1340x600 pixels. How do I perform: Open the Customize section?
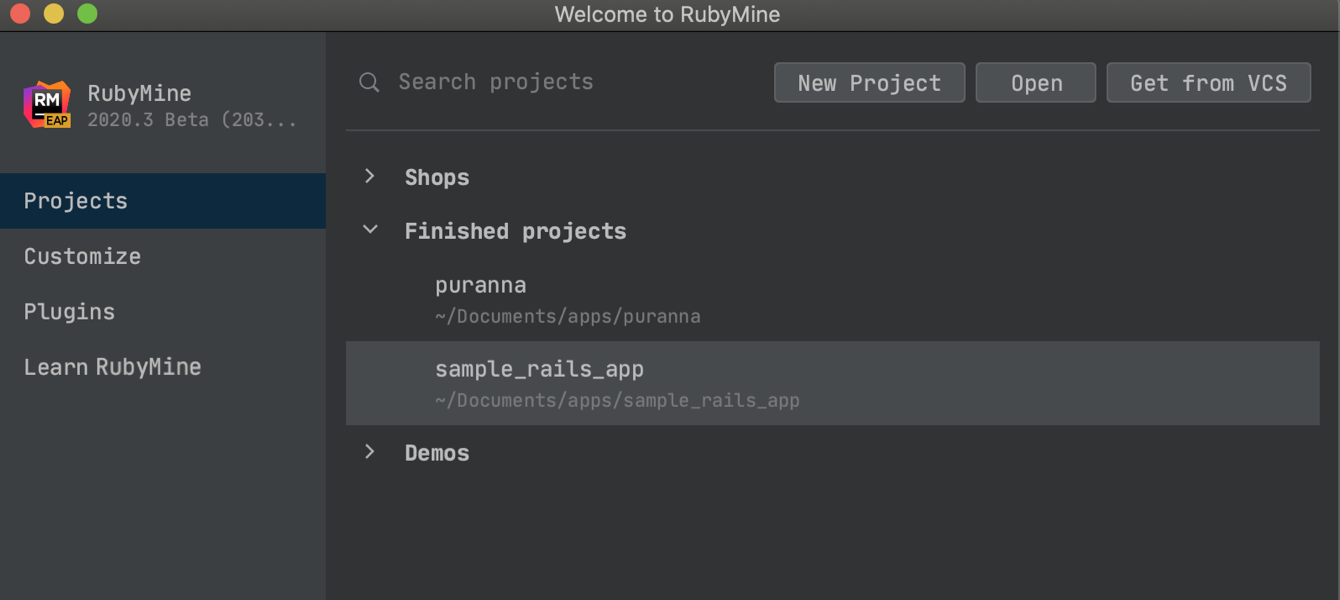pos(163,256)
